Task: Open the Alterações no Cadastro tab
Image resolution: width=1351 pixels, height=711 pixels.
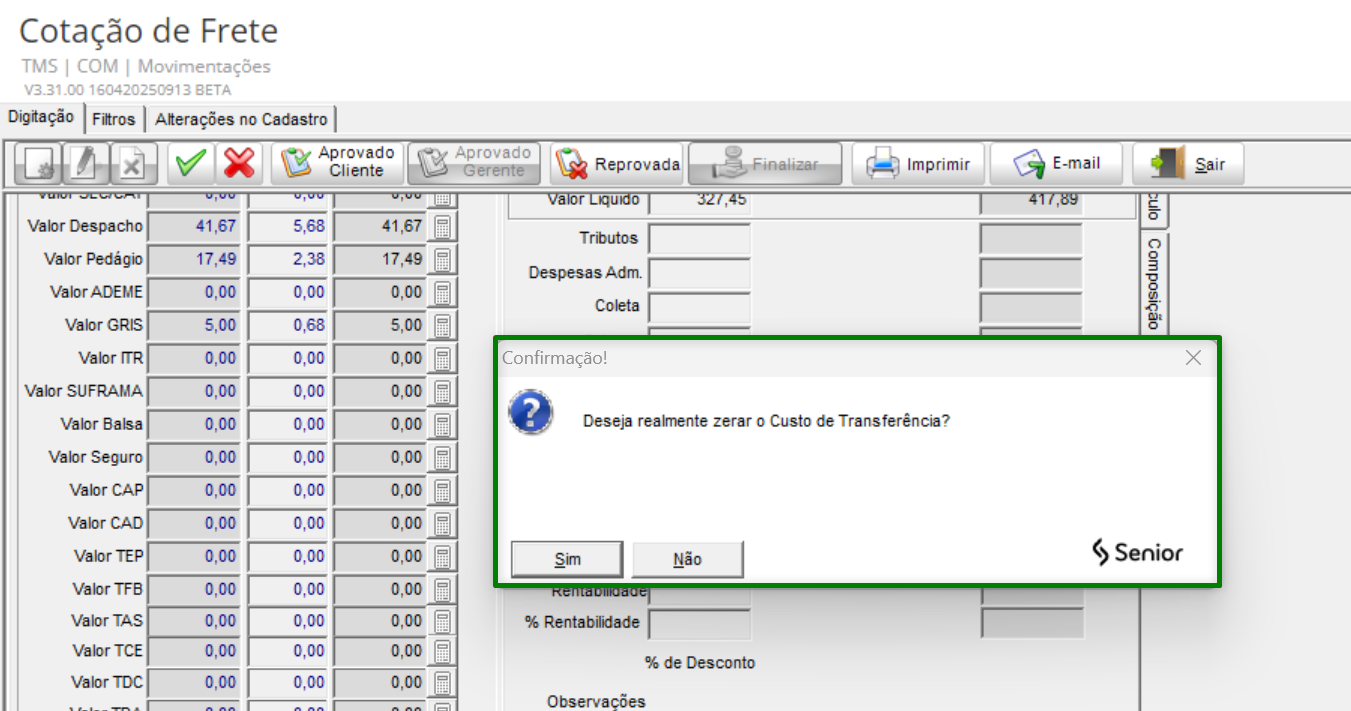Action: (x=241, y=120)
